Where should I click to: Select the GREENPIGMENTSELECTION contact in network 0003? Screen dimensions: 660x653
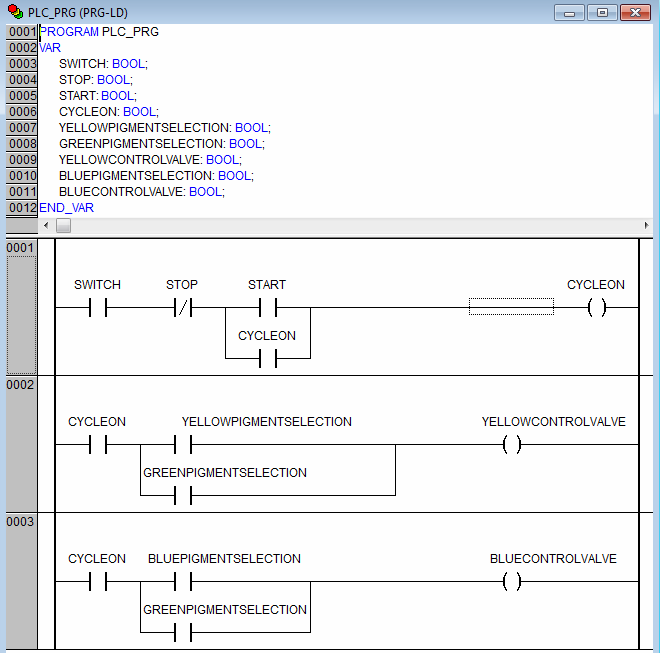(183, 632)
